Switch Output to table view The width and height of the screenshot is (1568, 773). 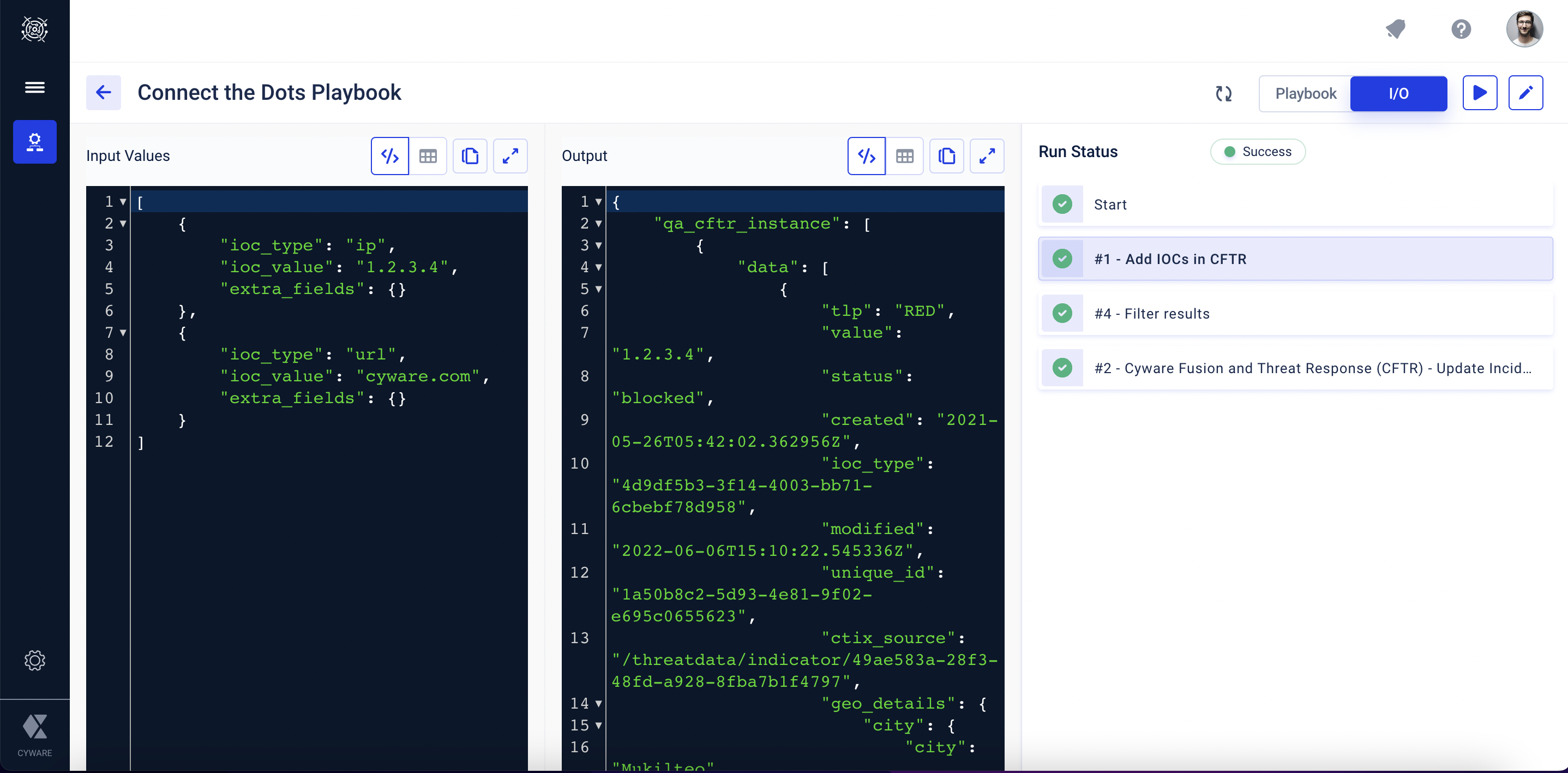coord(904,157)
